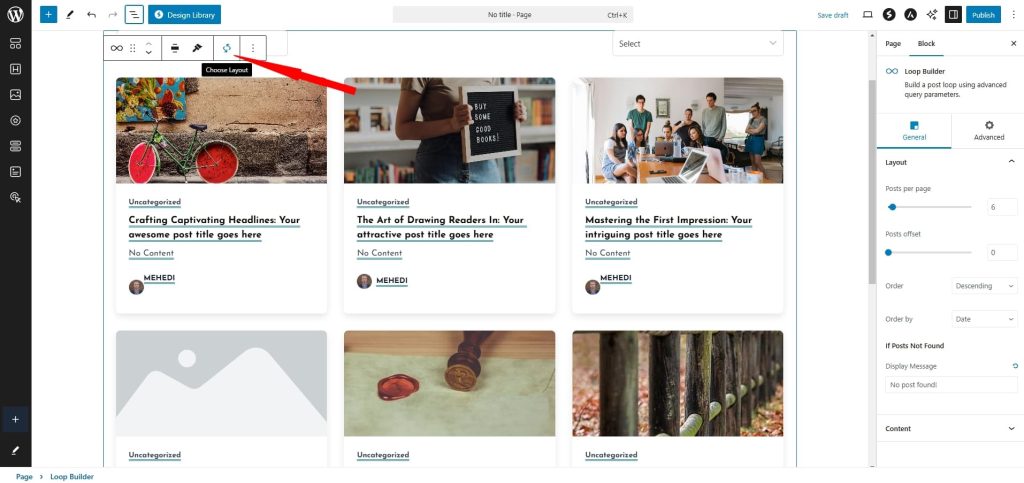Toggle the settings sidebar panel button

953,15
